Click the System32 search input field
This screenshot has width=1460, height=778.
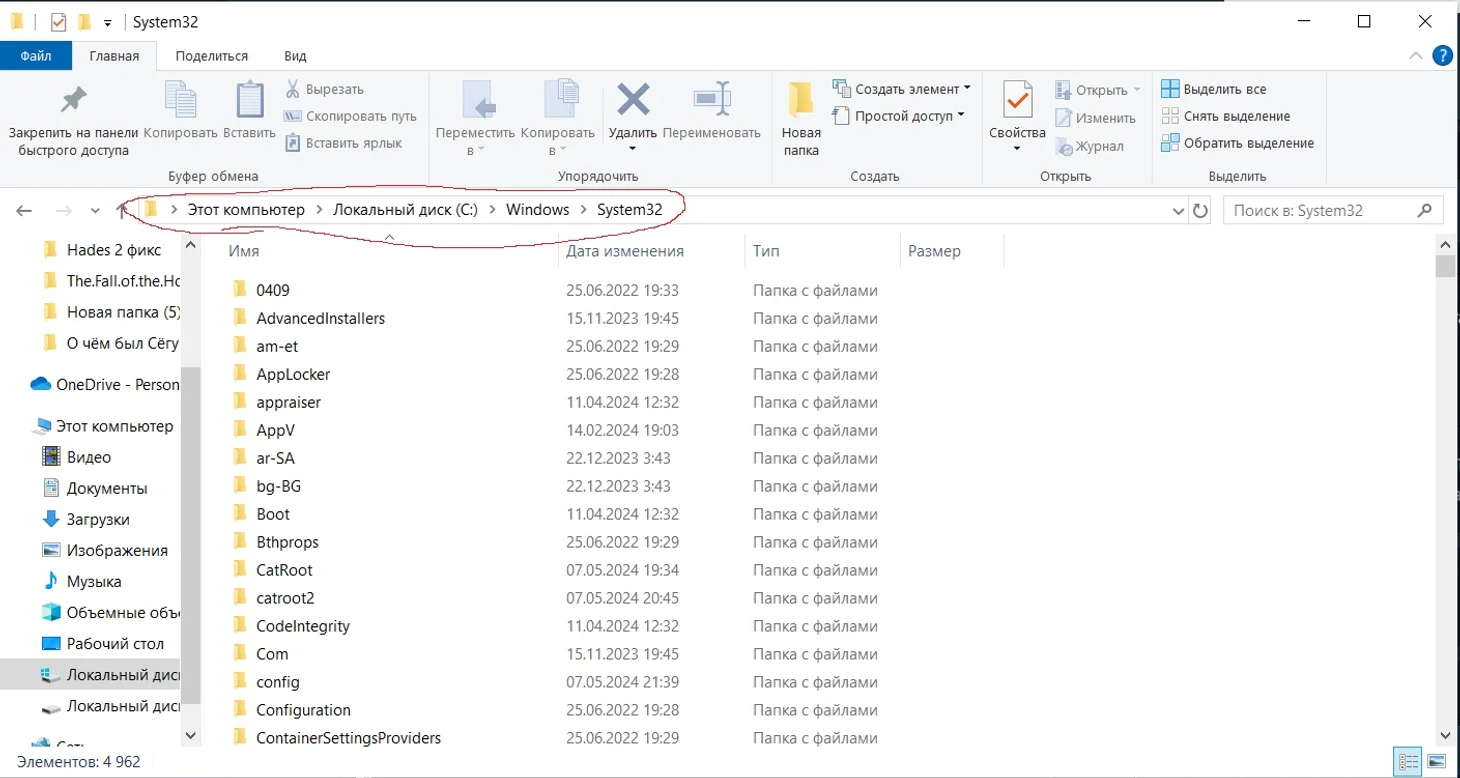(x=1320, y=210)
